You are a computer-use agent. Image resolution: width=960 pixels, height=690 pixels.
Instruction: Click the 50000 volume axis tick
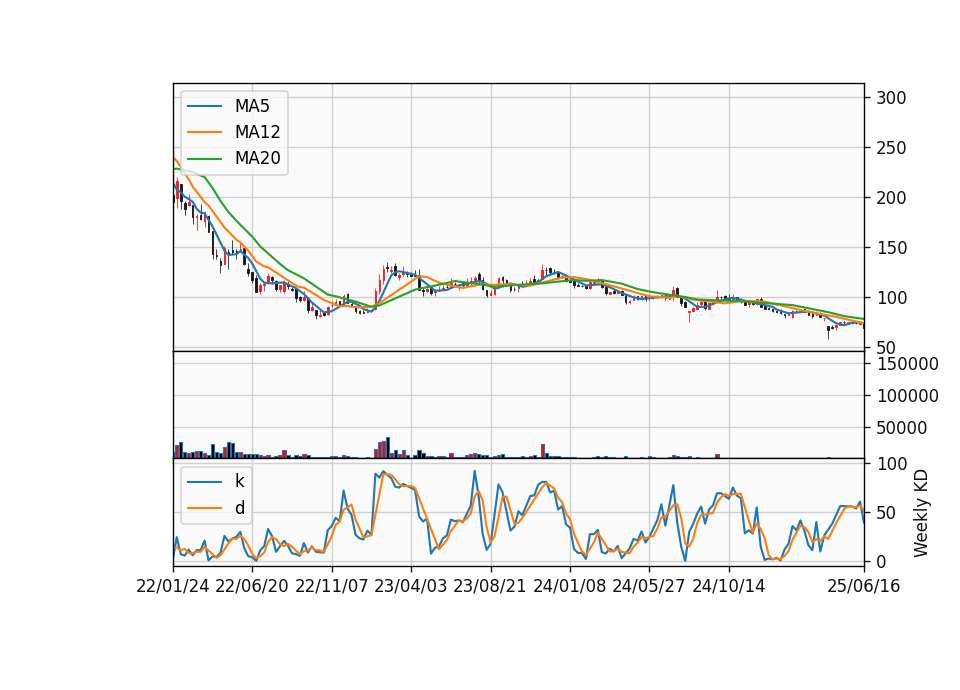coord(901,428)
